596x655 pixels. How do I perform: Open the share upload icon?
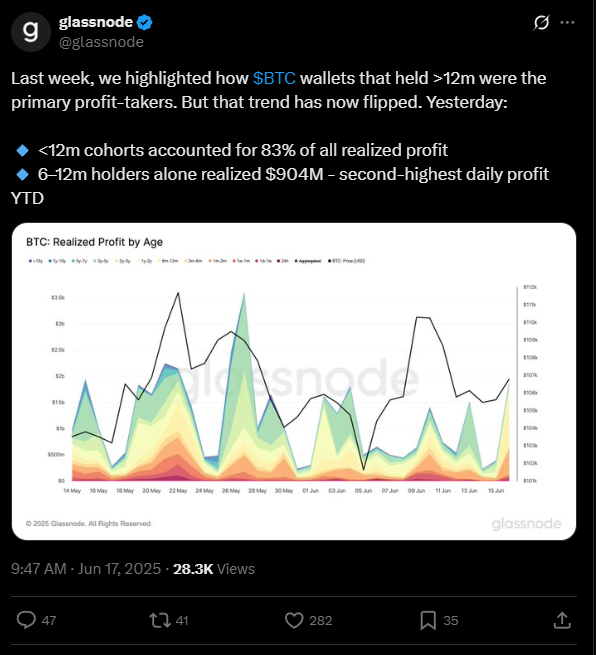coord(562,620)
